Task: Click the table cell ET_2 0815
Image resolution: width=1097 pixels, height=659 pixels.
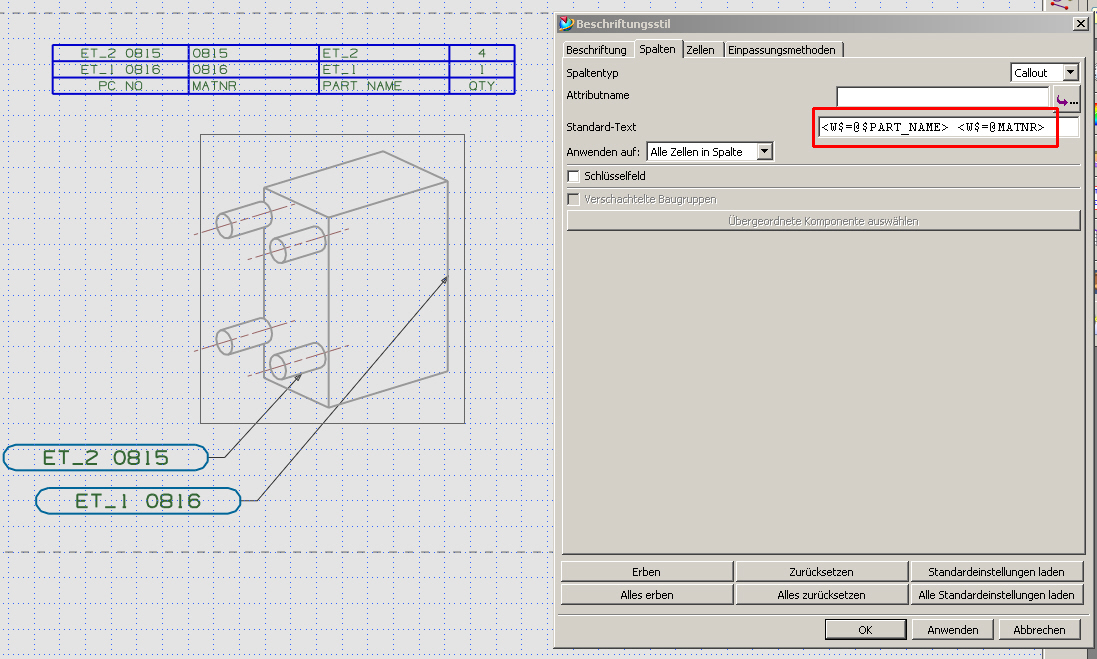Action: click(x=120, y=53)
